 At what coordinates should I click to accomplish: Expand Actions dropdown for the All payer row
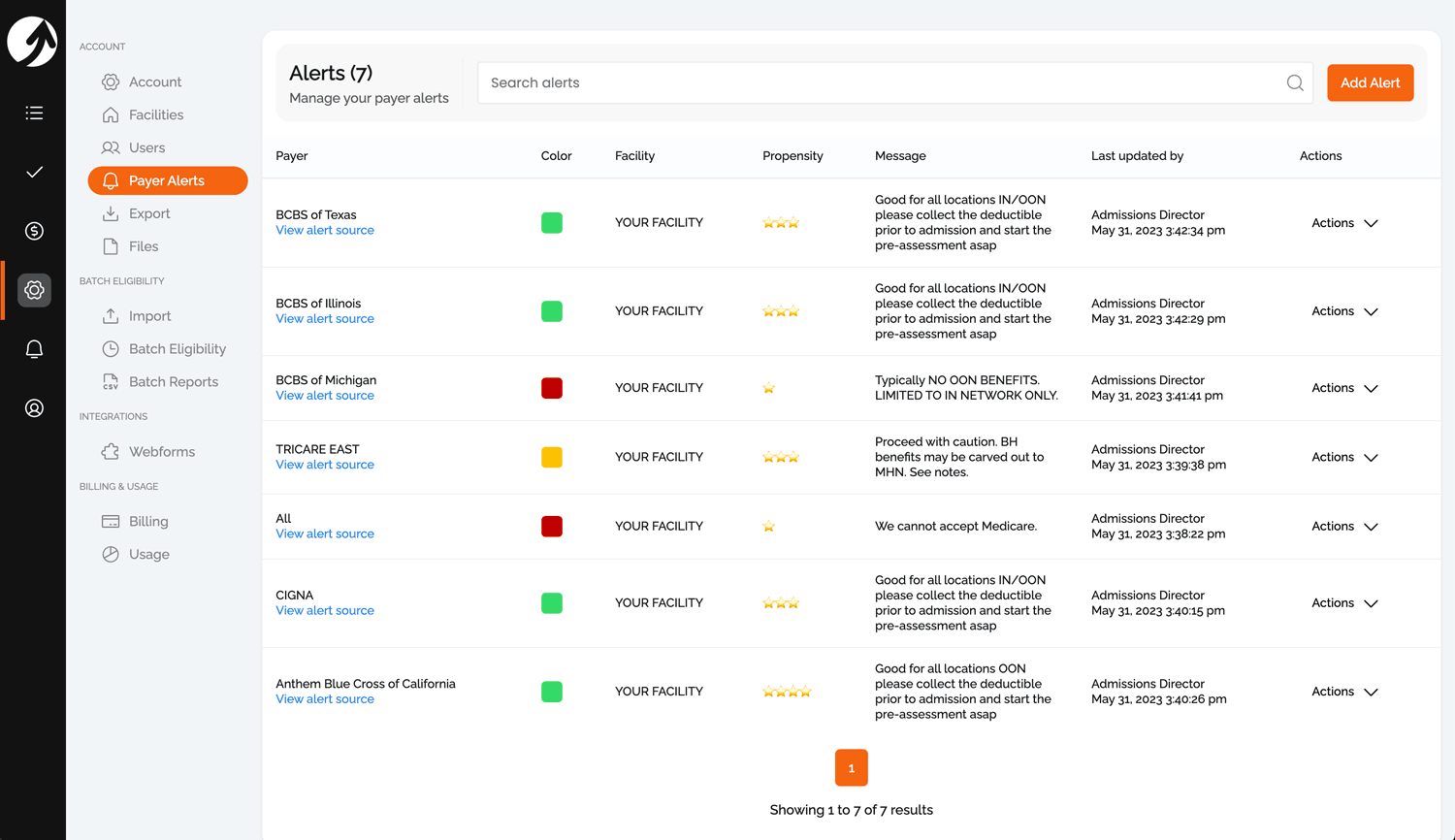click(x=1344, y=527)
